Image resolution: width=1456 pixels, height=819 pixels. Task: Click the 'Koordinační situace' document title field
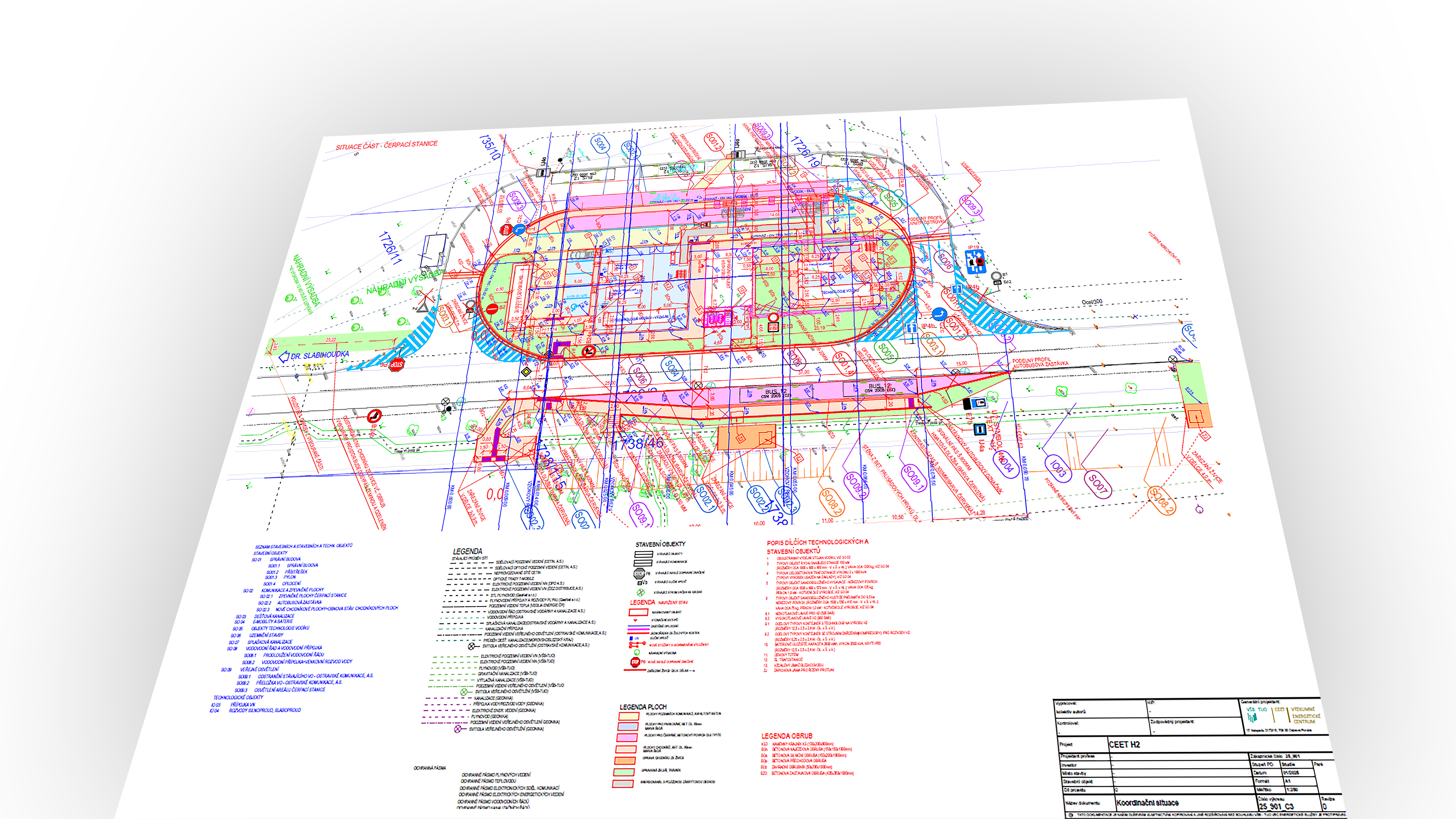tap(1147, 803)
